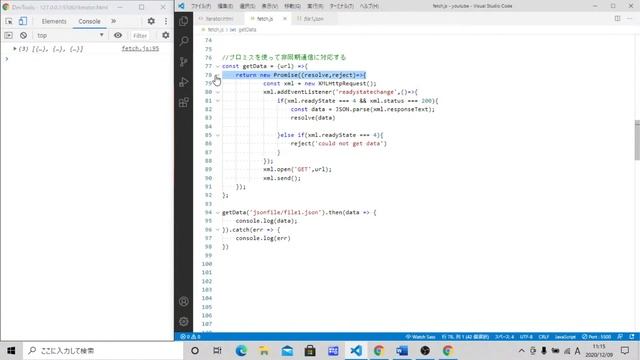Collapse the addEventListener callback at line 80
Viewport: 640px width, 360px height.
(x=218, y=92)
